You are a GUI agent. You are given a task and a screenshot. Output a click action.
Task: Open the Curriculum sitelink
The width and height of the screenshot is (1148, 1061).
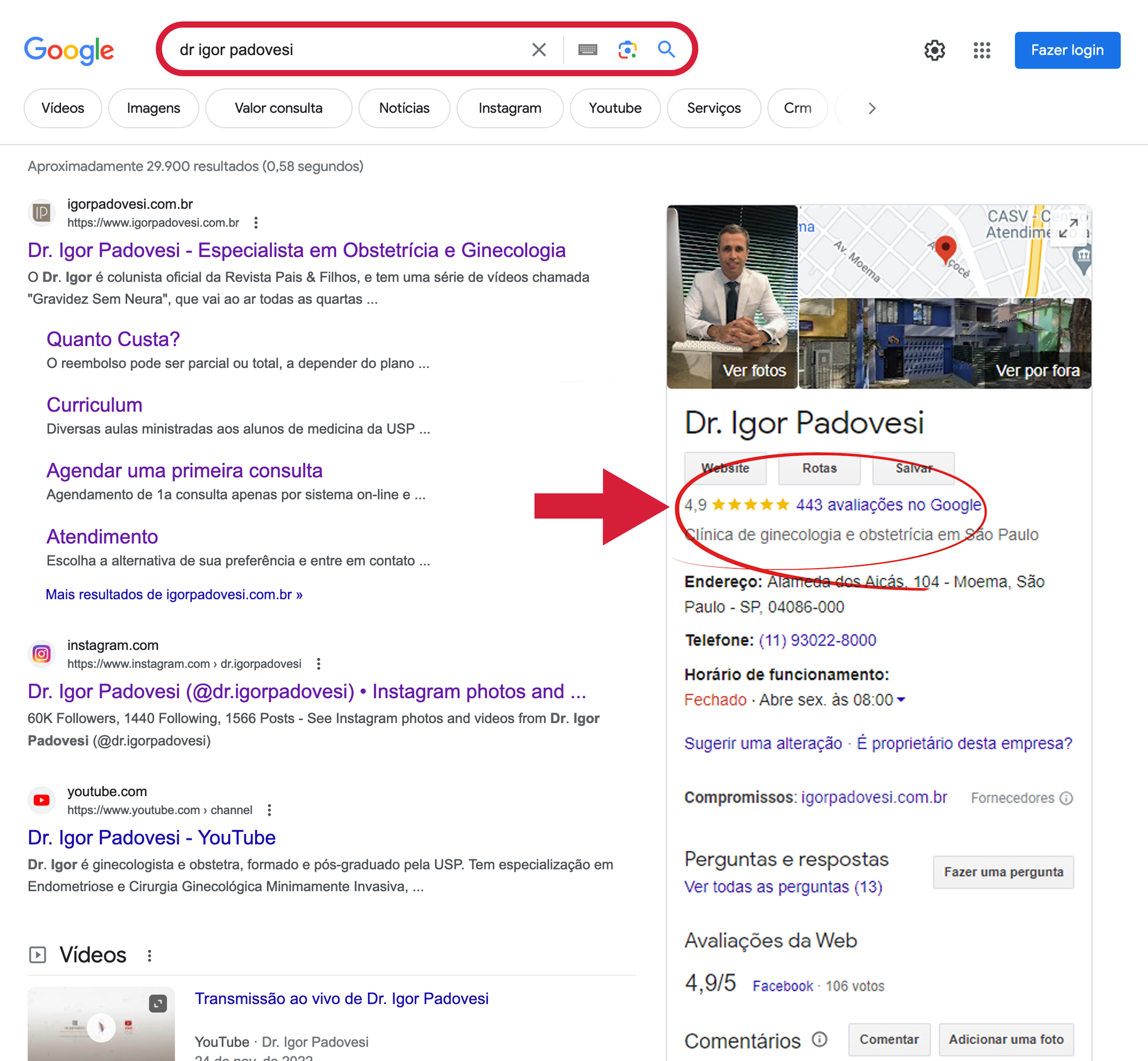pos(94,405)
